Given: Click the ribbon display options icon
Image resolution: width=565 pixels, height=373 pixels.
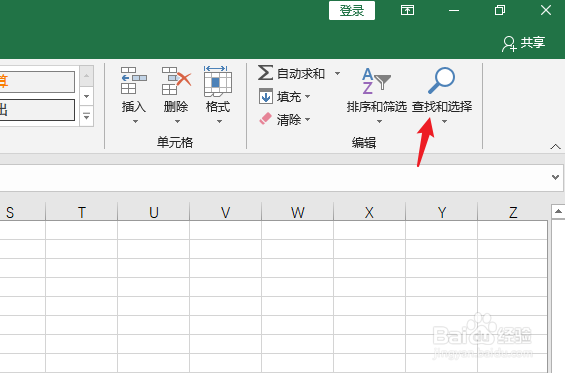Looking at the screenshot, I should [407, 10].
